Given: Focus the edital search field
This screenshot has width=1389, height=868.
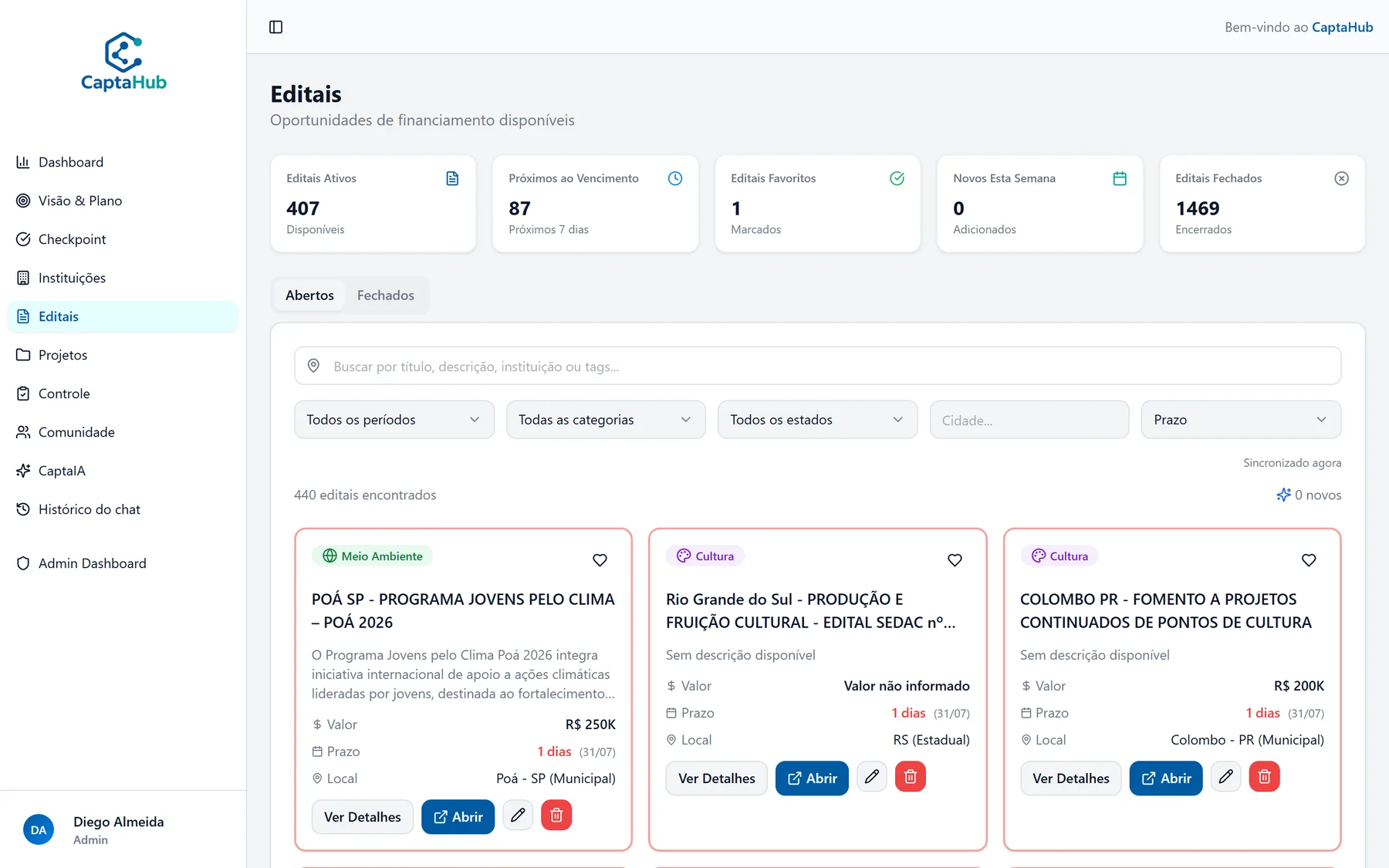Looking at the screenshot, I should [x=817, y=366].
